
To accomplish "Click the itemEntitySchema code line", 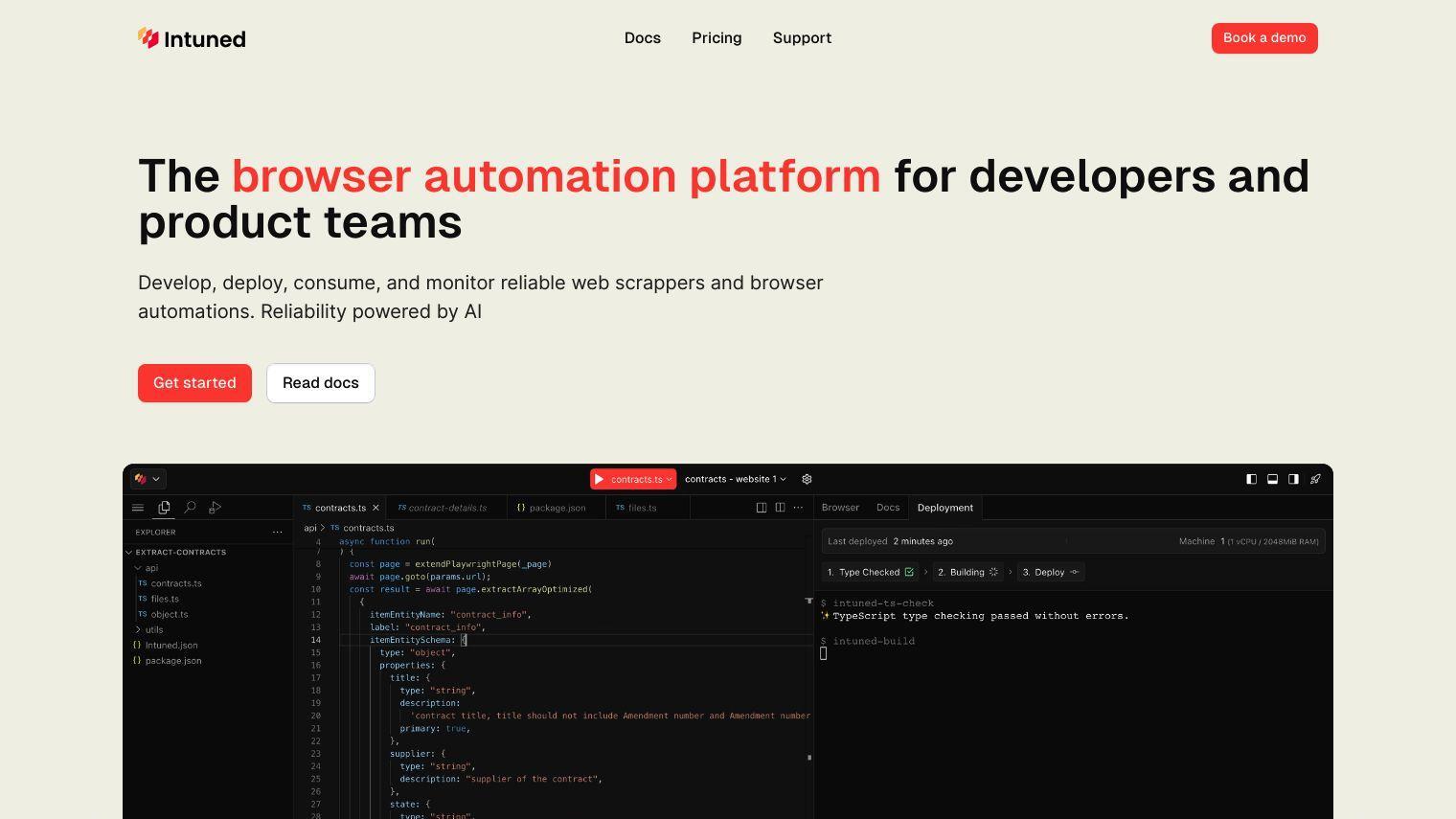I will 418,640.
